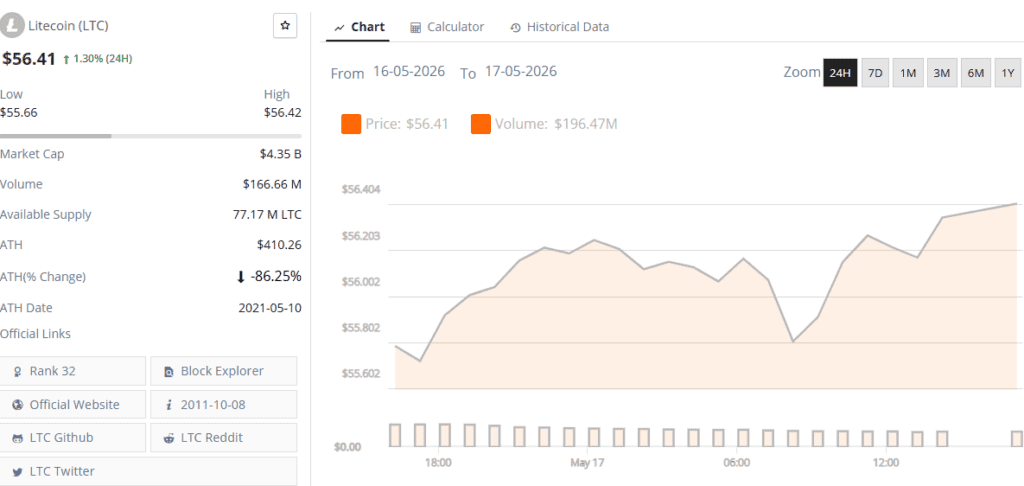Click the Low value $55.66
The width and height of the screenshot is (1024, 486).
click(19, 112)
